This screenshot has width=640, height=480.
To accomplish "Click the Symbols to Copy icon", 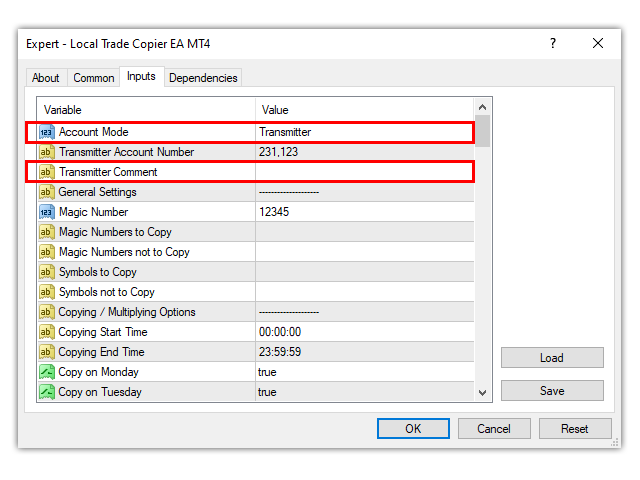I will pyautogui.click(x=46, y=272).
